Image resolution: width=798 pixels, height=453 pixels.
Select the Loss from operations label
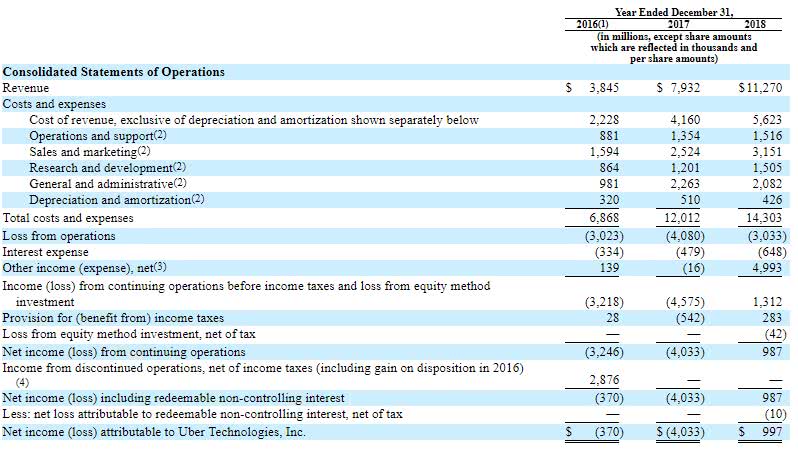59,236
